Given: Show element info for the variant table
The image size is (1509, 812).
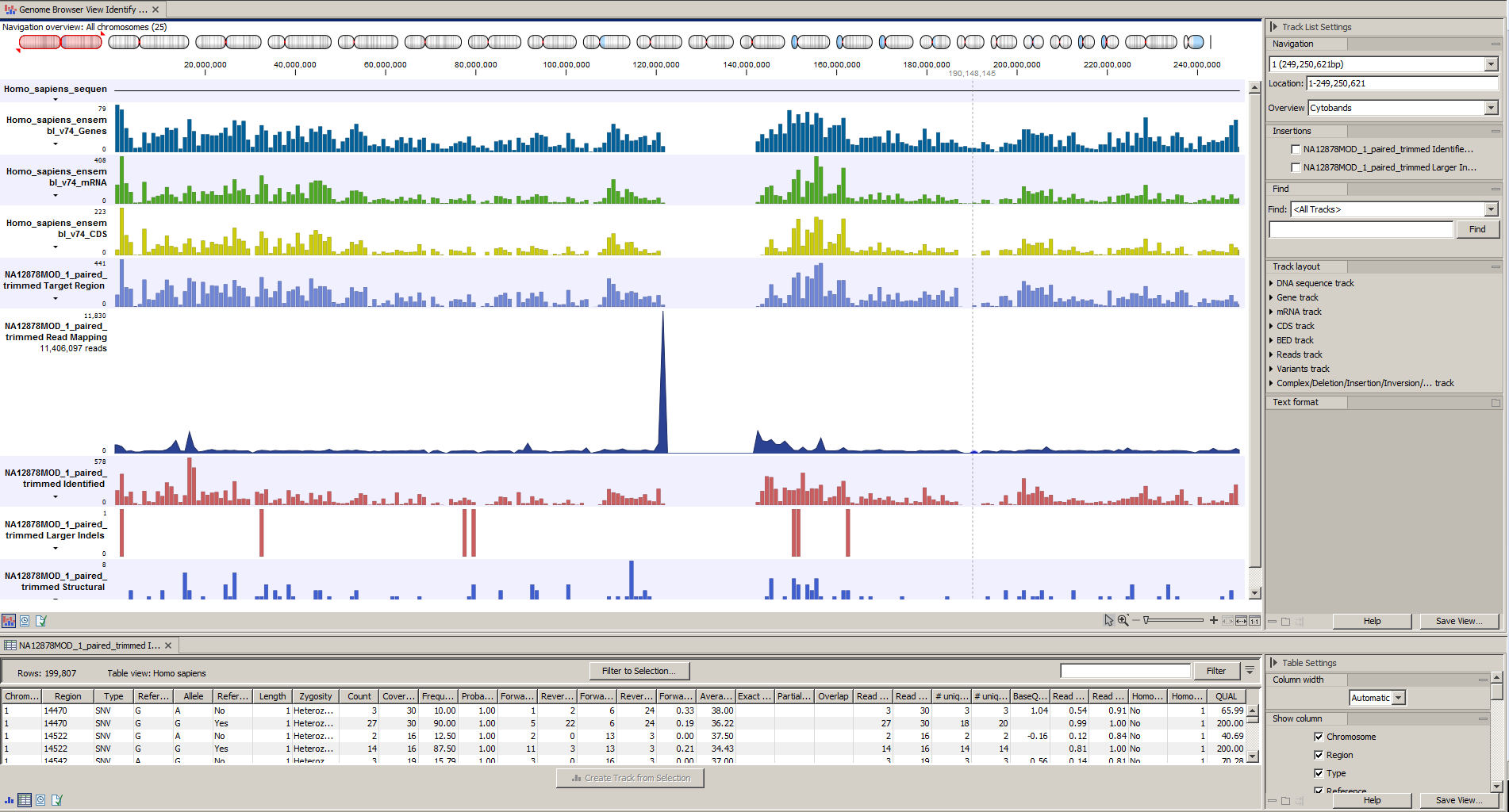Looking at the screenshot, I should coord(56,800).
